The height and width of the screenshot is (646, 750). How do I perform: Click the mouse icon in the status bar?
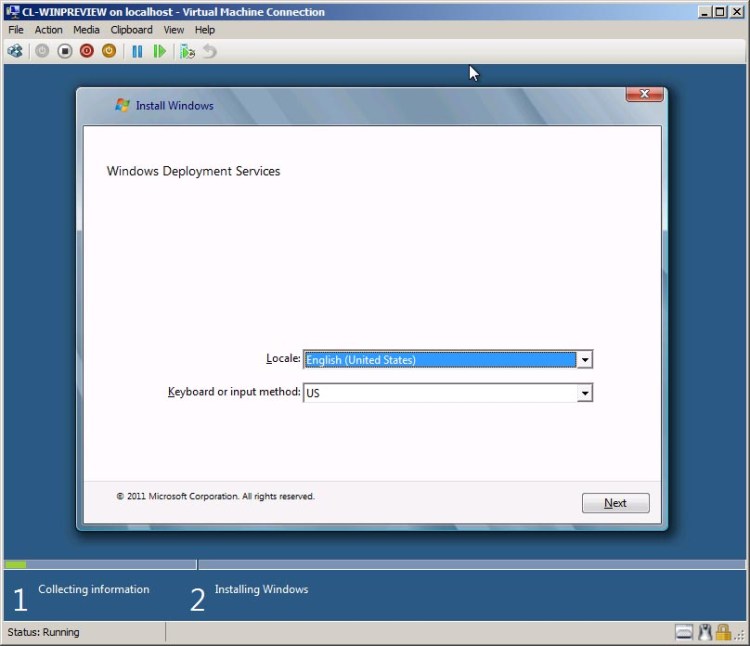pyautogui.click(x=704, y=632)
